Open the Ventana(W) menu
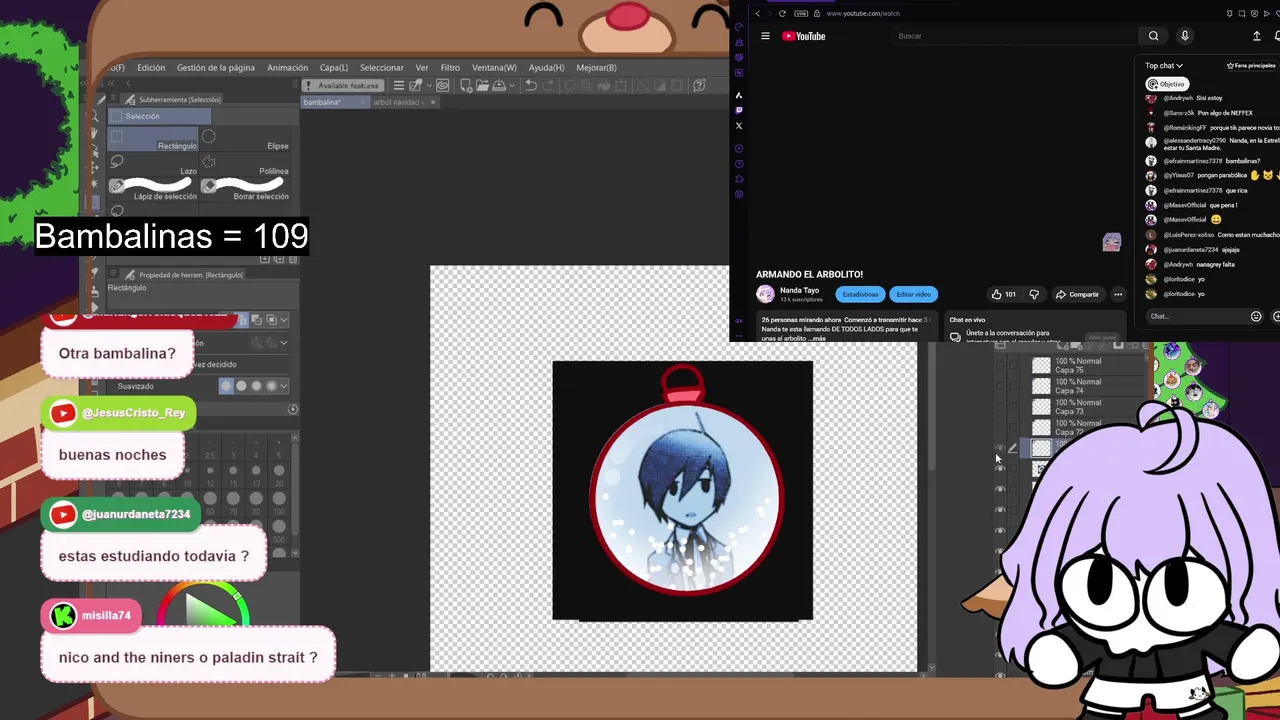The height and width of the screenshot is (720, 1280). pyautogui.click(x=494, y=68)
